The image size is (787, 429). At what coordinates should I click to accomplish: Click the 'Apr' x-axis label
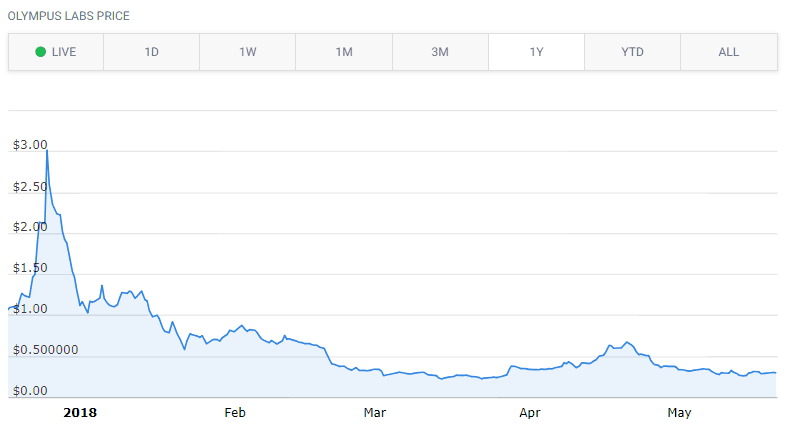[530, 413]
